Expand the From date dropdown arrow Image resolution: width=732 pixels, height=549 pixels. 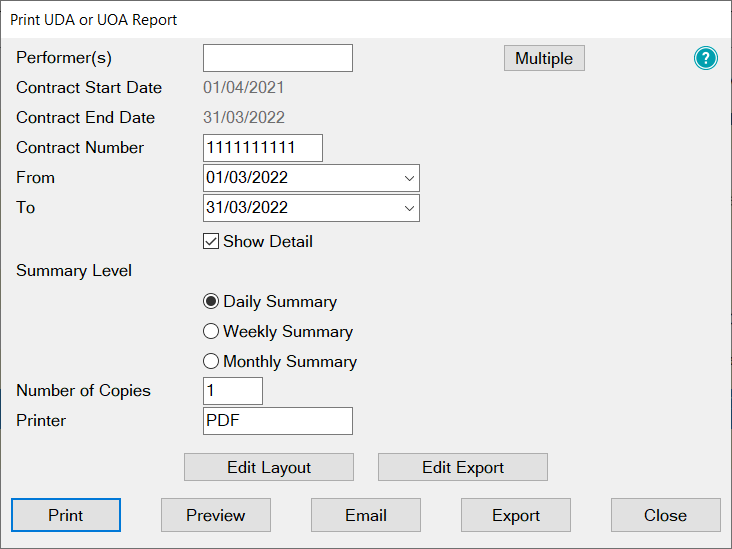point(409,178)
